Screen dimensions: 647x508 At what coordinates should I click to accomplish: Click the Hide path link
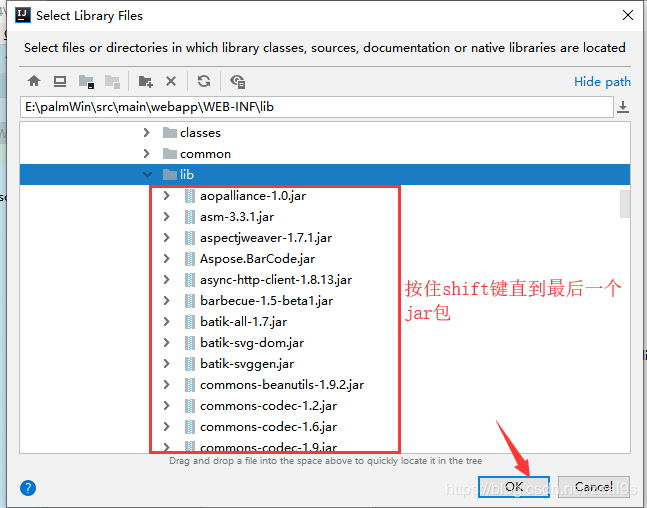pyautogui.click(x=602, y=82)
